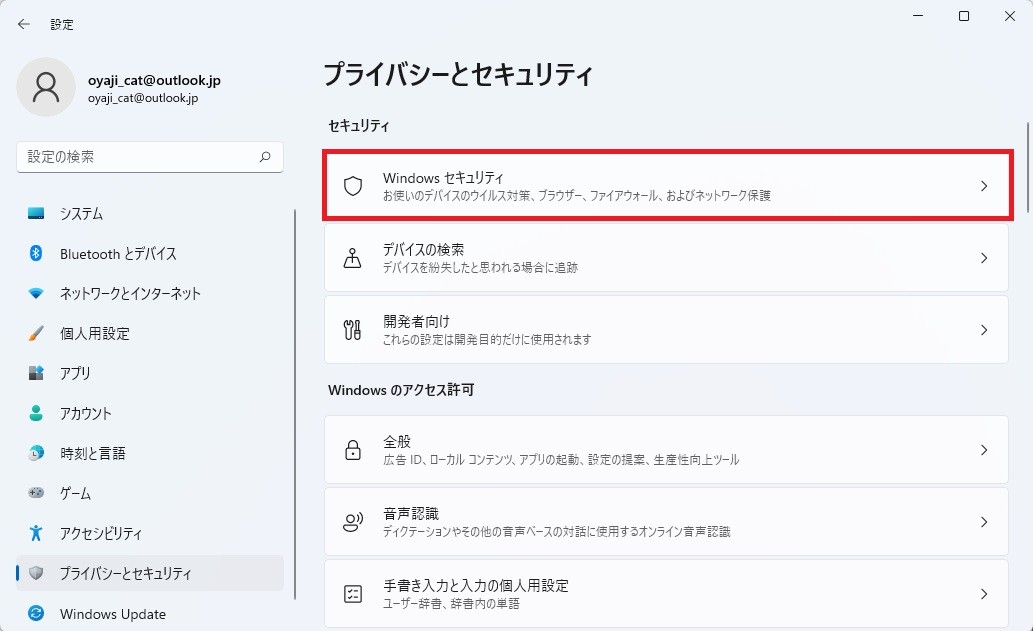Open the アプリ category
This screenshot has height=631, width=1033.
coord(150,373)
